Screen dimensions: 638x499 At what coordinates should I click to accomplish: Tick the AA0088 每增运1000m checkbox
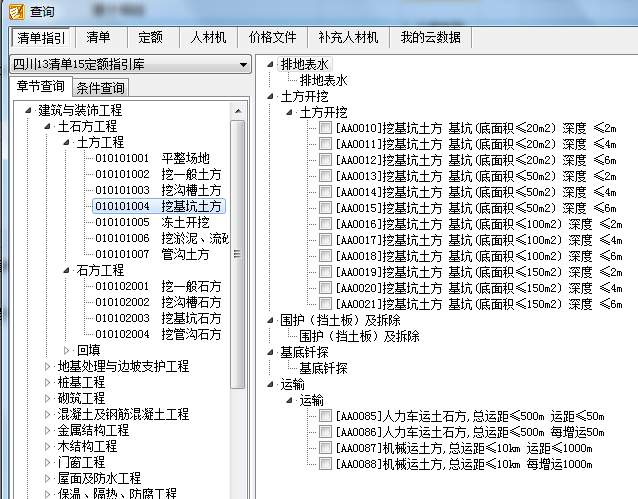click(325, 464)
